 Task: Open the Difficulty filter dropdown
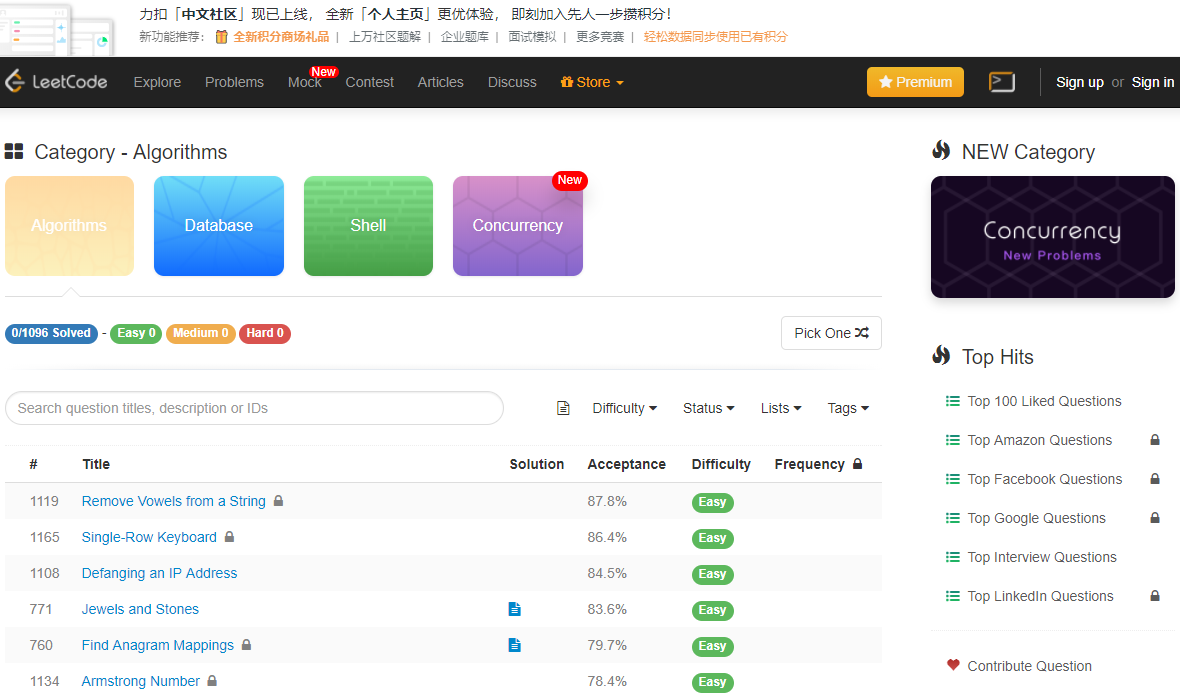pyautogui.click(x=623, y=407)
